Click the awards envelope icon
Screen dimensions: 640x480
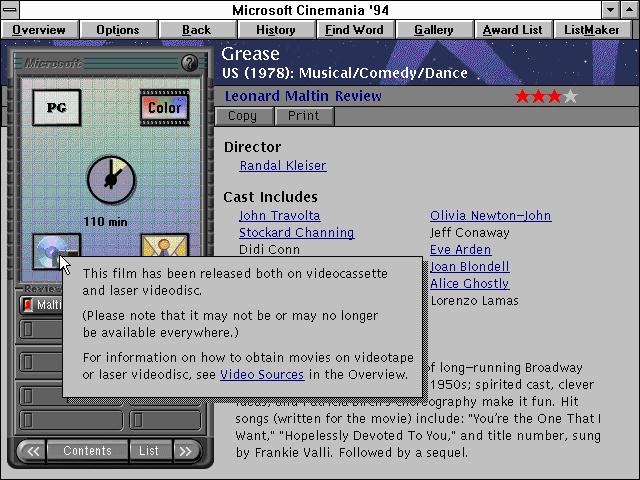(x=164, y=245)
